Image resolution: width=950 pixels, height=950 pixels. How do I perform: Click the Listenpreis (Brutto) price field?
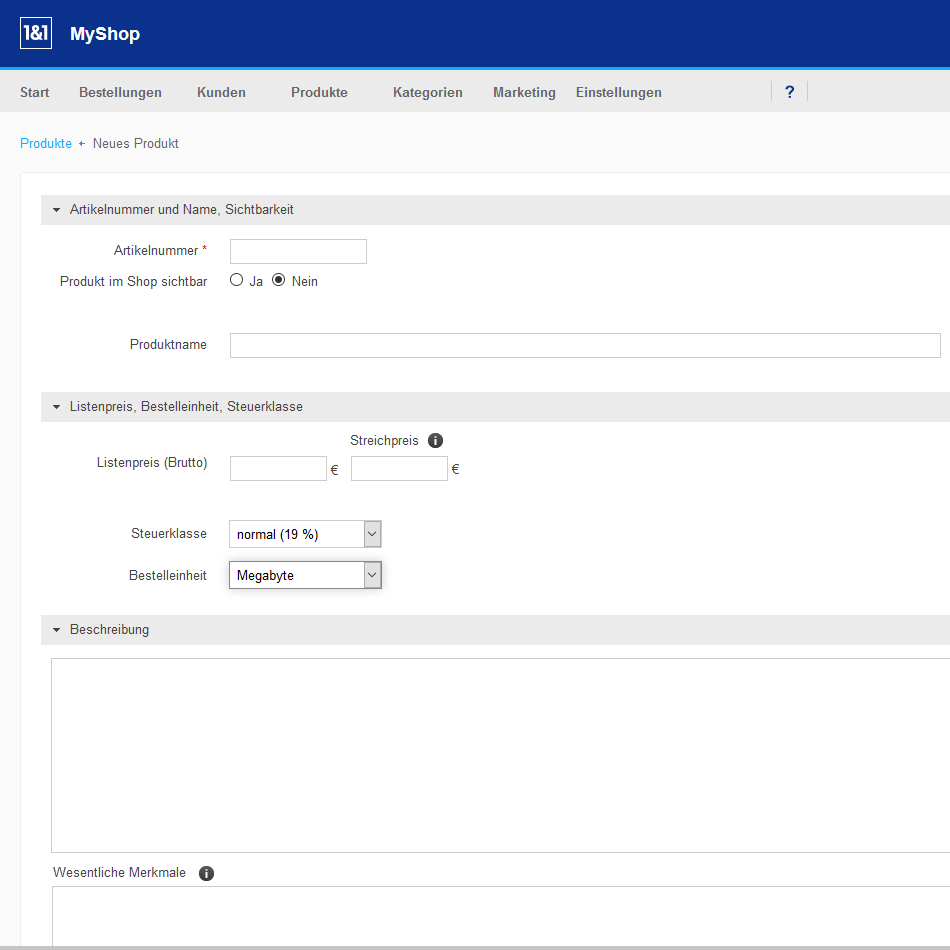click(278, 468)
